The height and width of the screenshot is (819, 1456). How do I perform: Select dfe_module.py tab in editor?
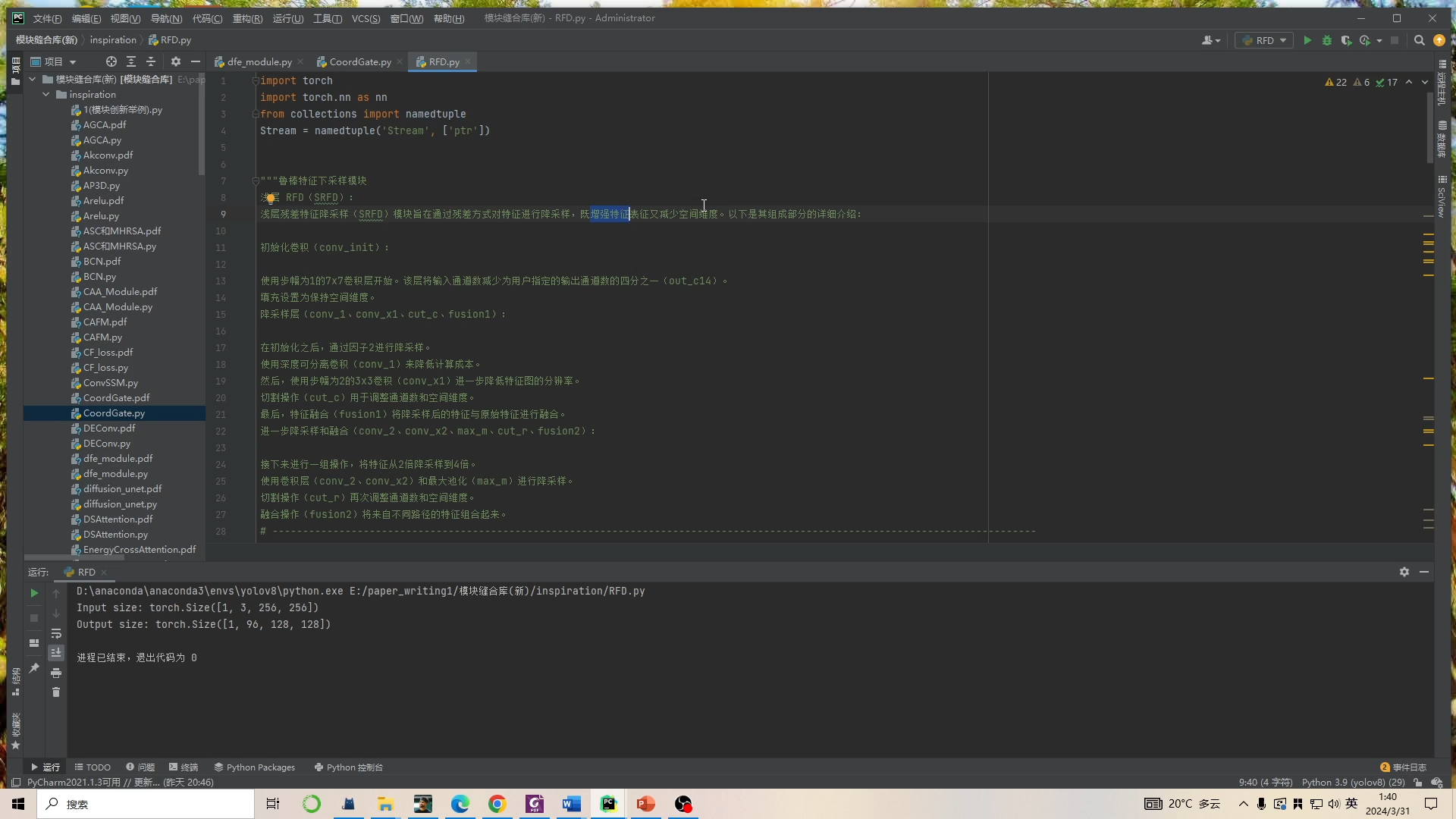click(x=257, y=62)
